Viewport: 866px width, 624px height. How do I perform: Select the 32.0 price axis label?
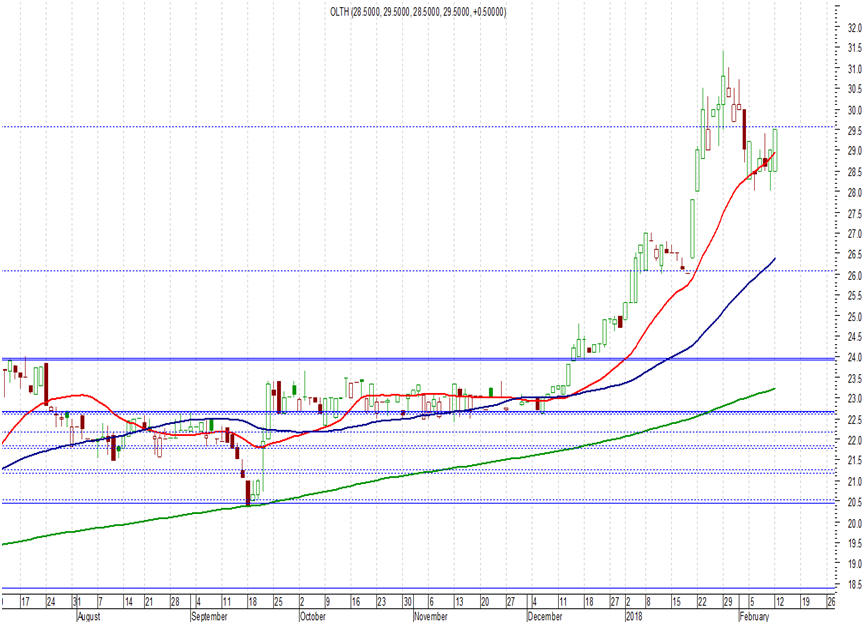[855, 28]
